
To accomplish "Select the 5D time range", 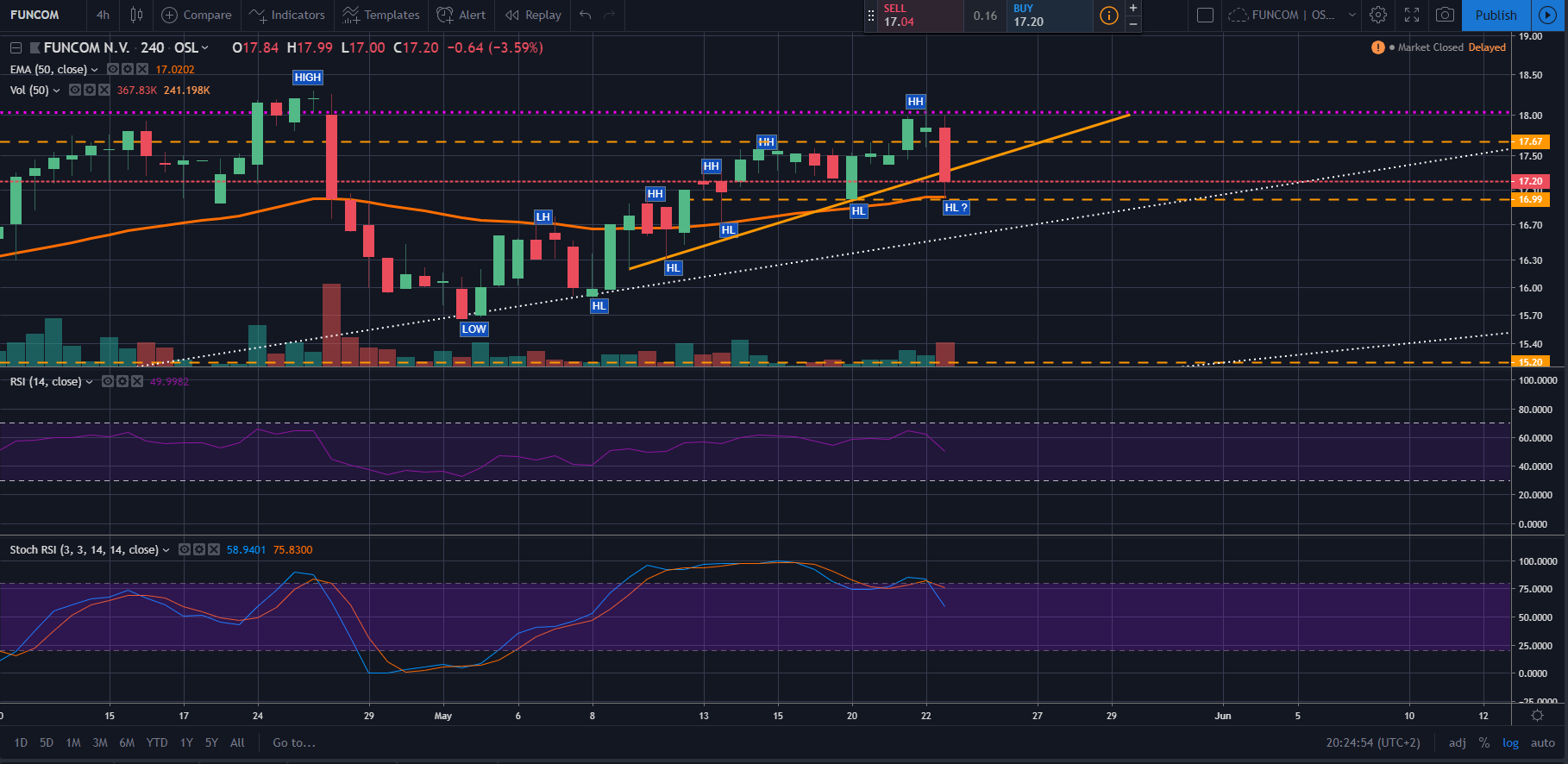I will point(47,742).
